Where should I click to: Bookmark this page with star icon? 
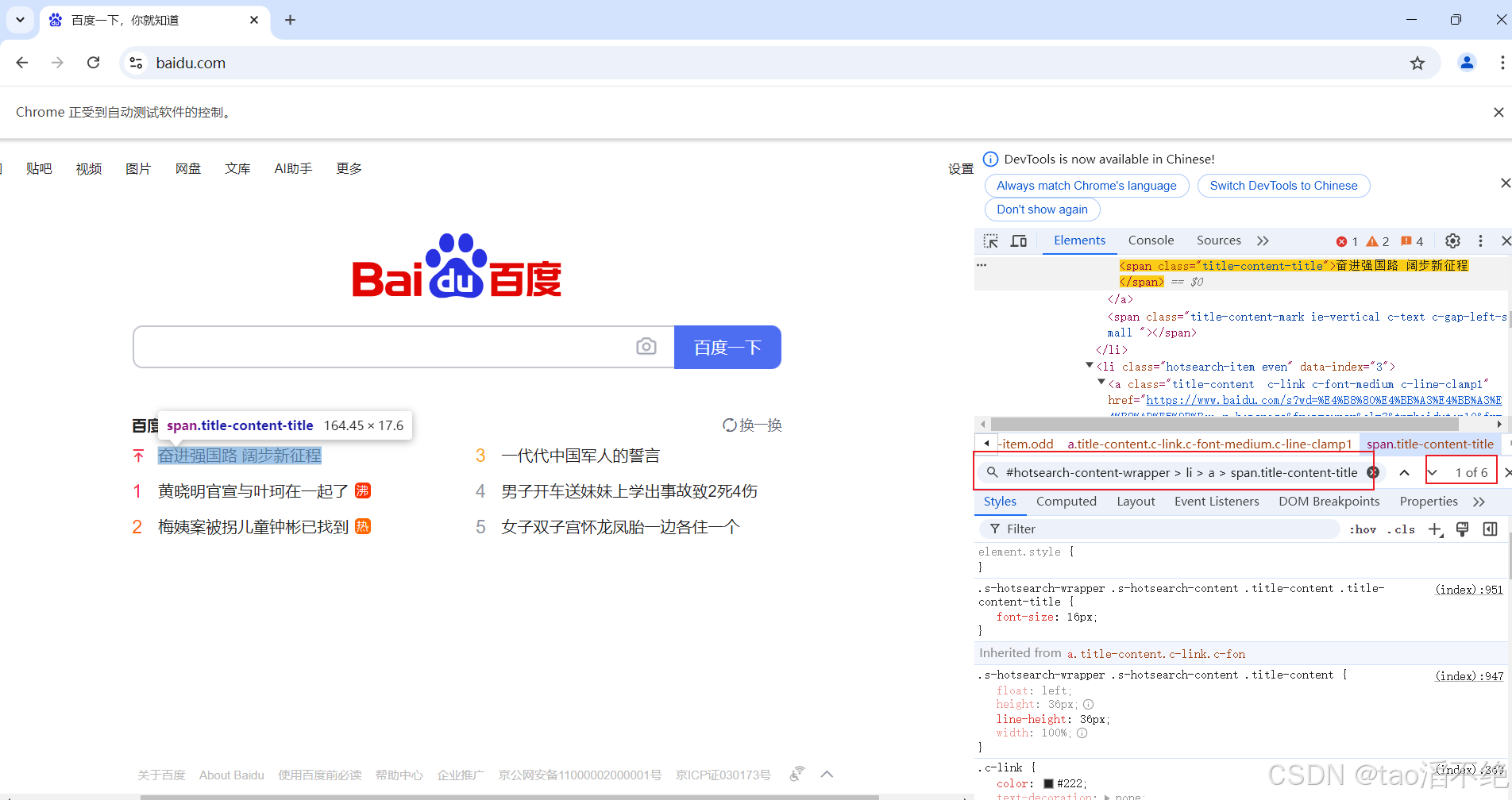1417,63
